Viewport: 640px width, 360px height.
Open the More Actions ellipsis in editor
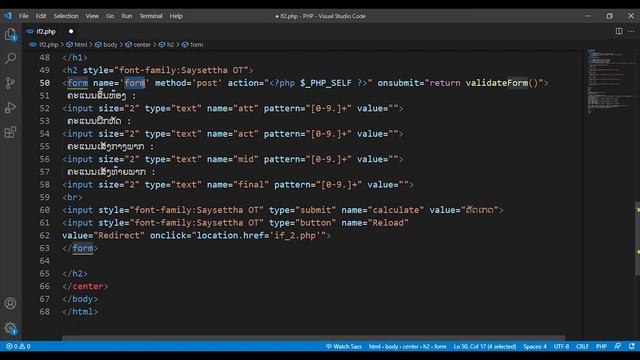pos(631,31)
